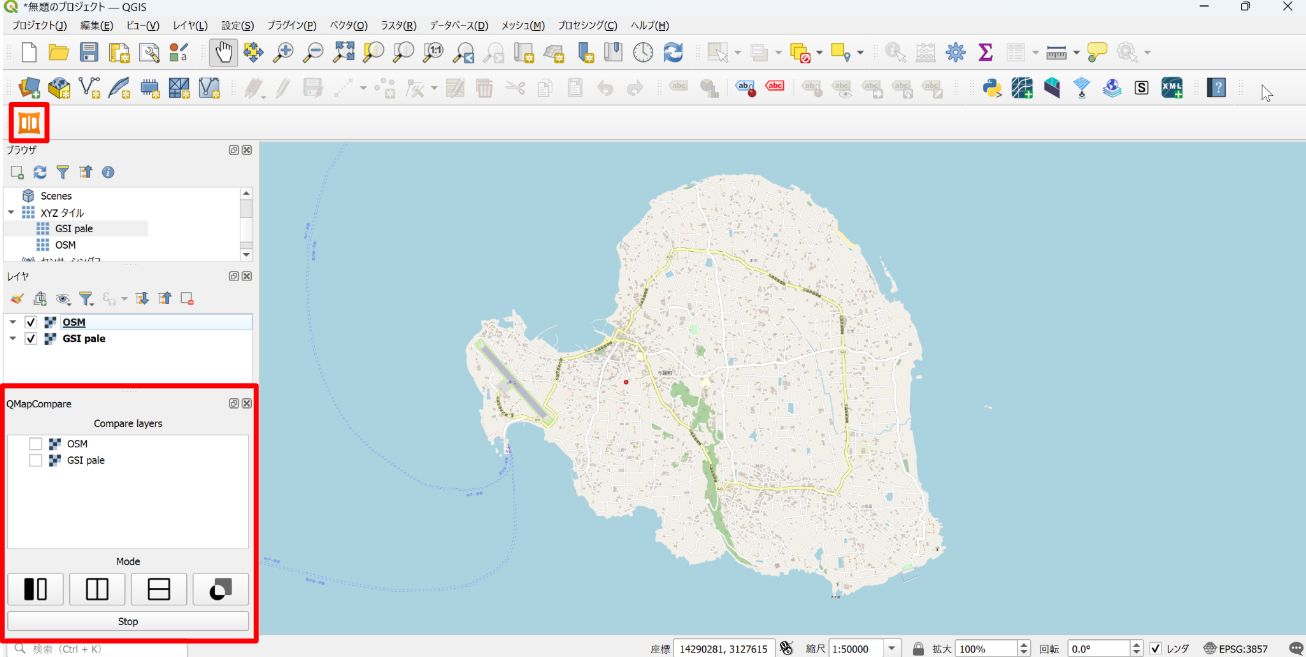Click the coordinate toggle icon beside coordinates field

[x=786, y=648]
